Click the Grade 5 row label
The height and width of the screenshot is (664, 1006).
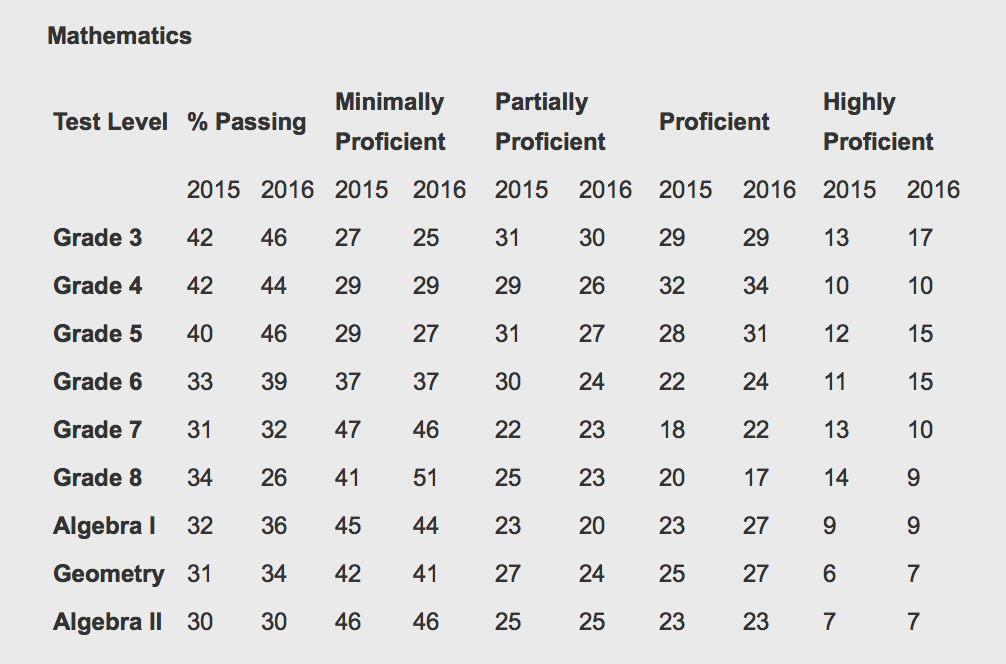(x=98, y=334)
